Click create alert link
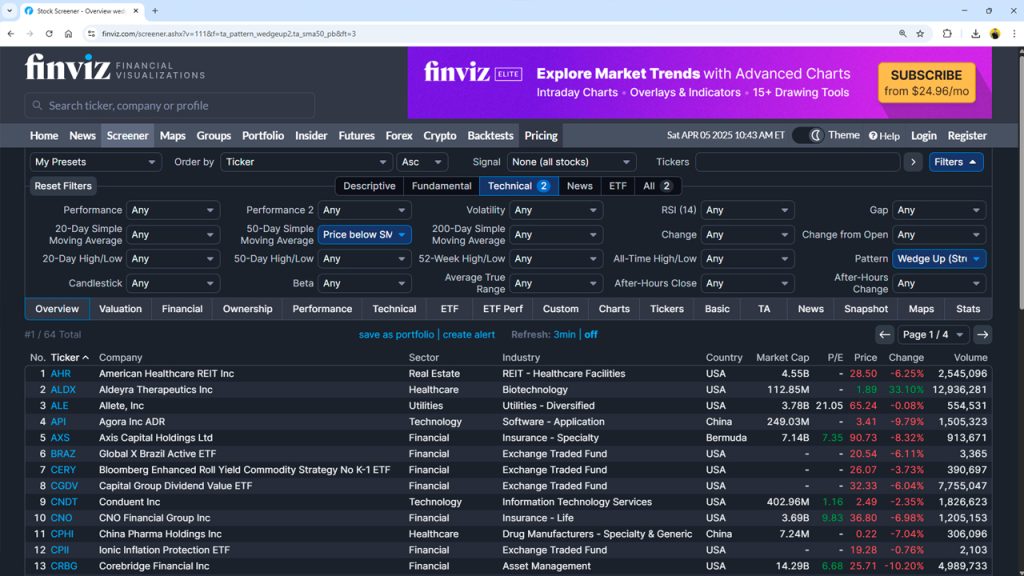1024x576 pixels. pos(468,334)
